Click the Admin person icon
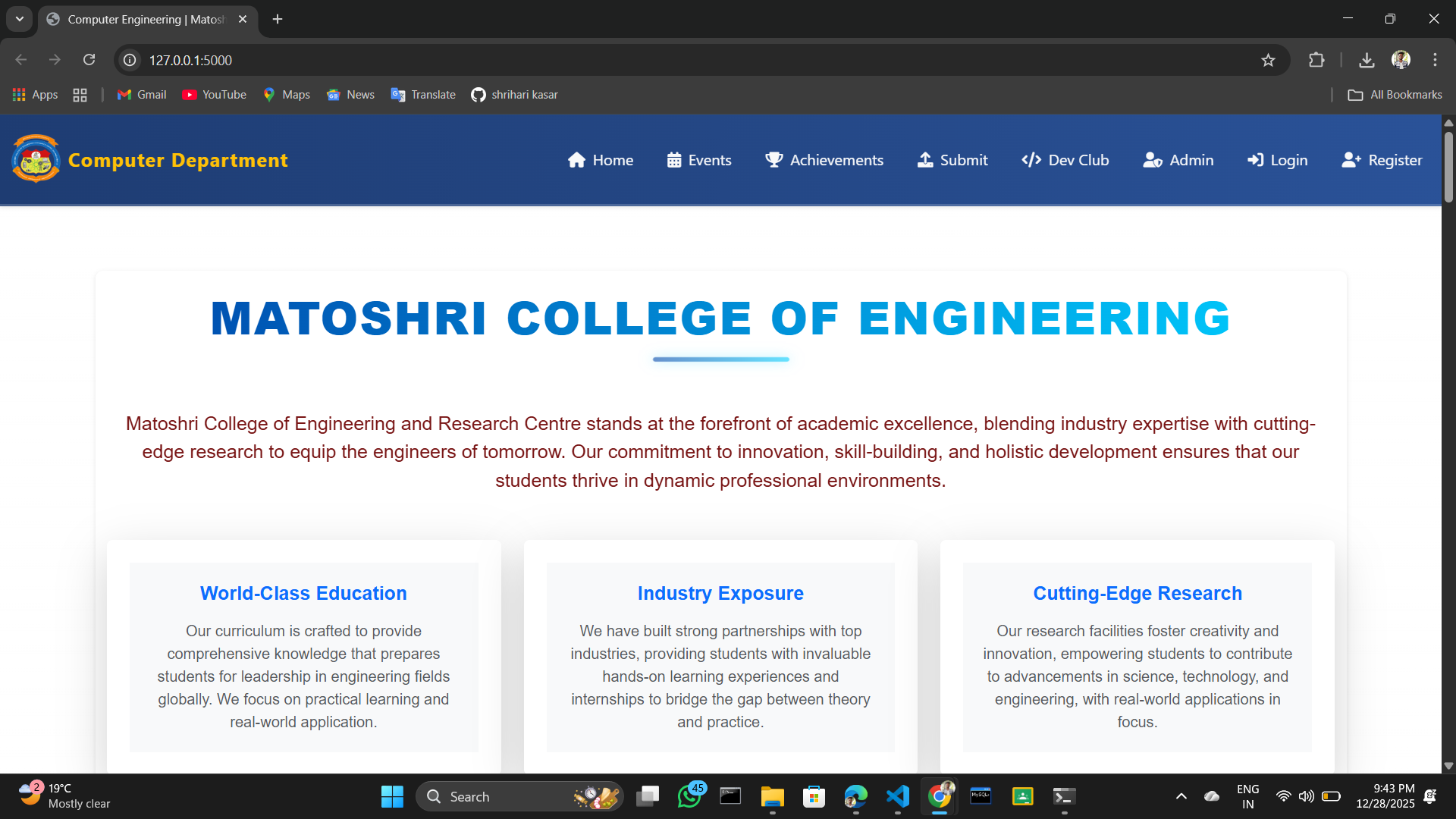The image size is (1456, 819). 1154,160
